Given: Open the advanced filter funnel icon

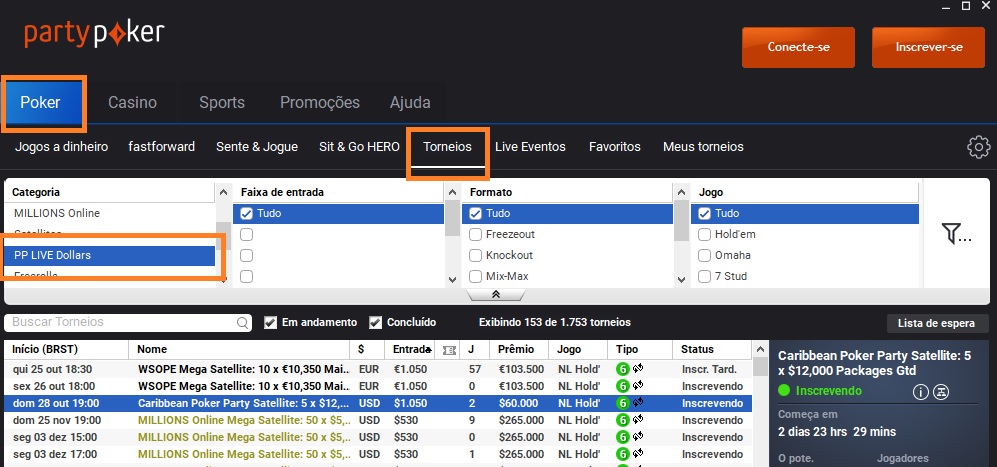Looking at the screenshot, I should coord(956,234).
